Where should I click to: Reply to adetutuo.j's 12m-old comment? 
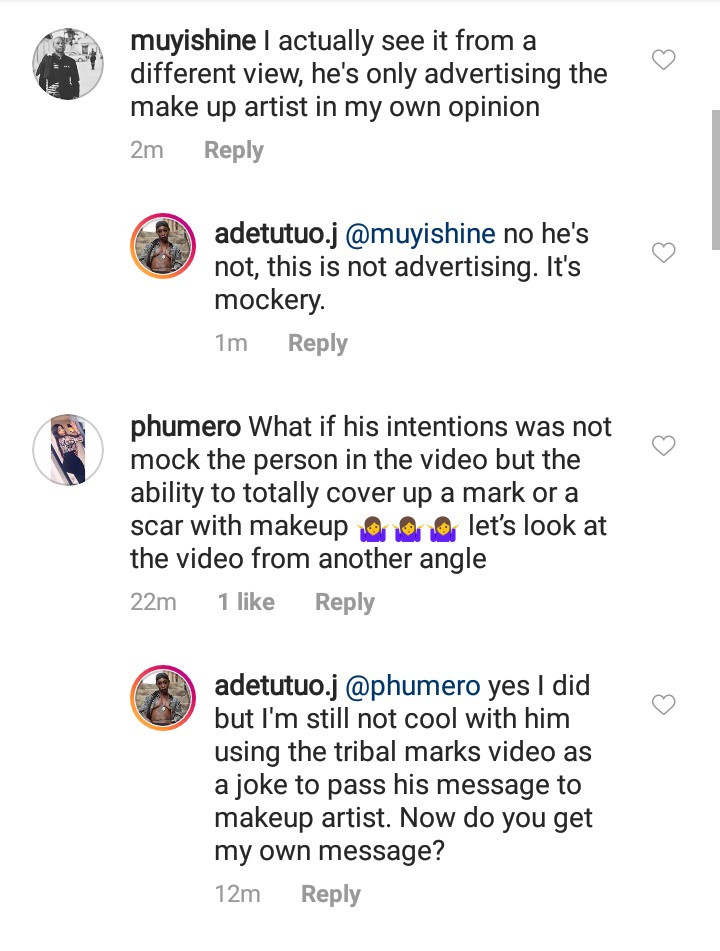330,894
